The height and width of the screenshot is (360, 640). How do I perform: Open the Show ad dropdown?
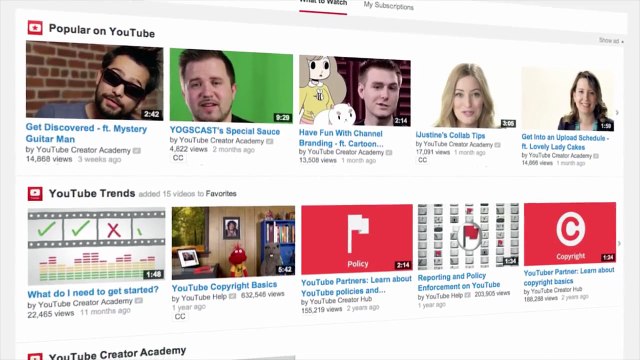click(x=611, y=40)
